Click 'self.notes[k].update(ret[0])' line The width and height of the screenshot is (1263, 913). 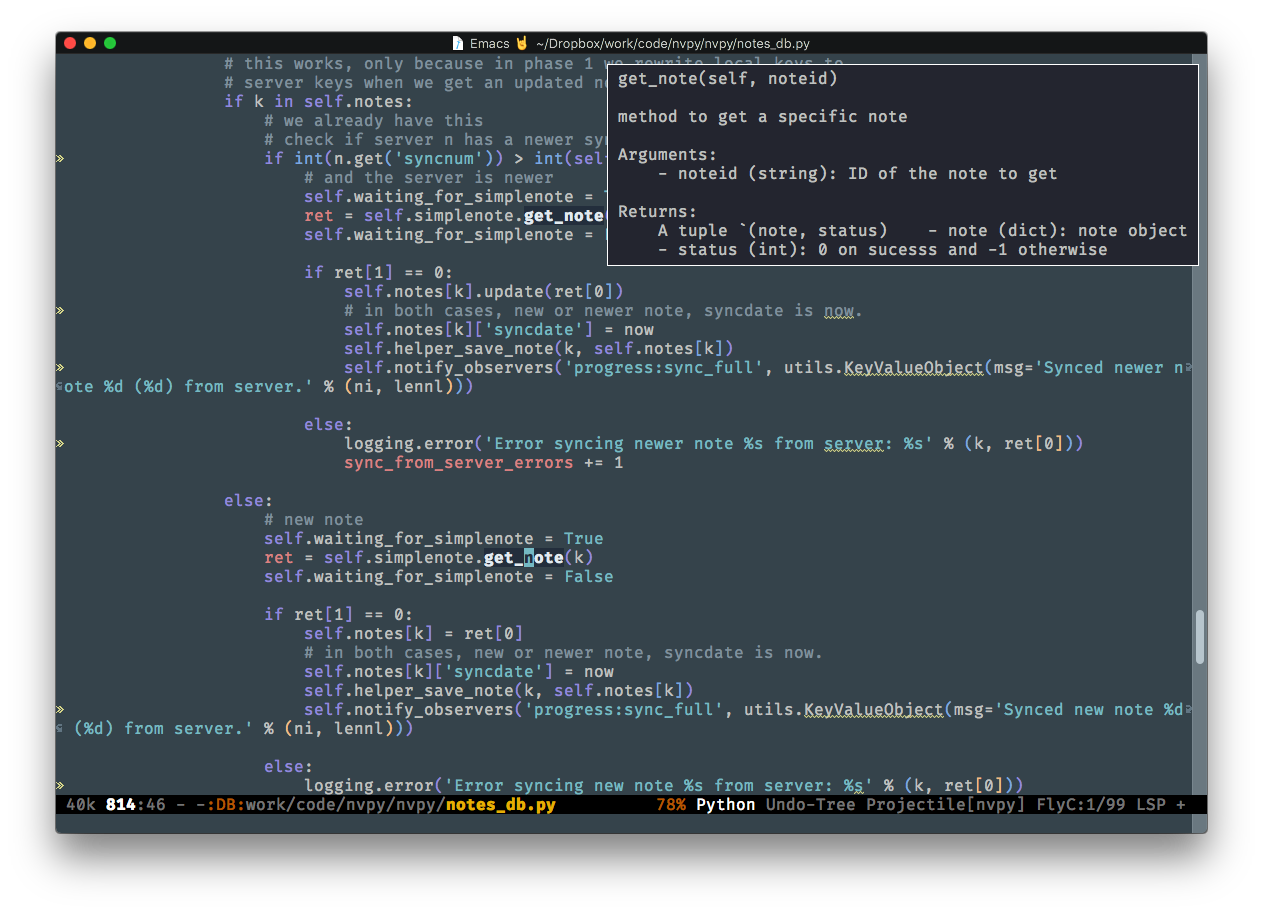click(484, 291)
